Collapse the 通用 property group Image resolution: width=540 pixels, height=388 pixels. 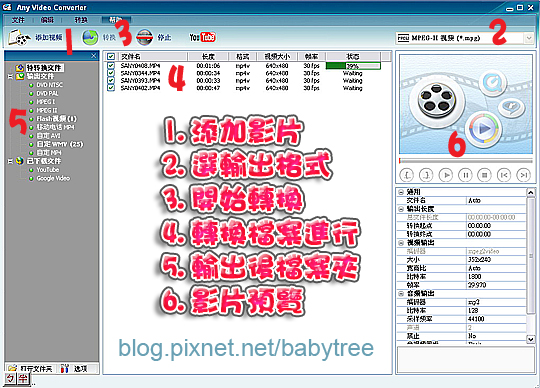coord(401,192)
